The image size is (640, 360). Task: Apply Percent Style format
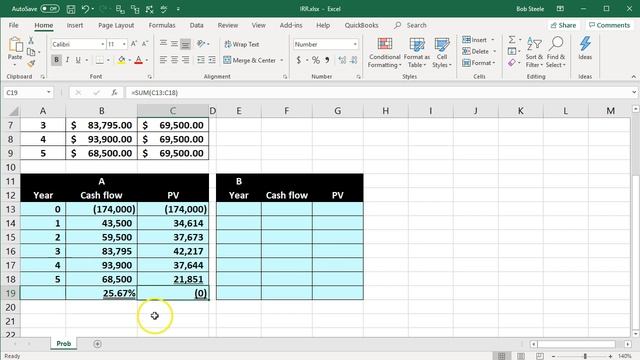click(316, 60)
